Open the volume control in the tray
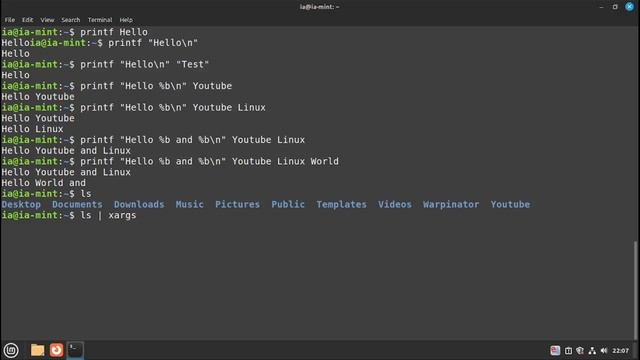The image size is (640, 360). click(604, 351)
